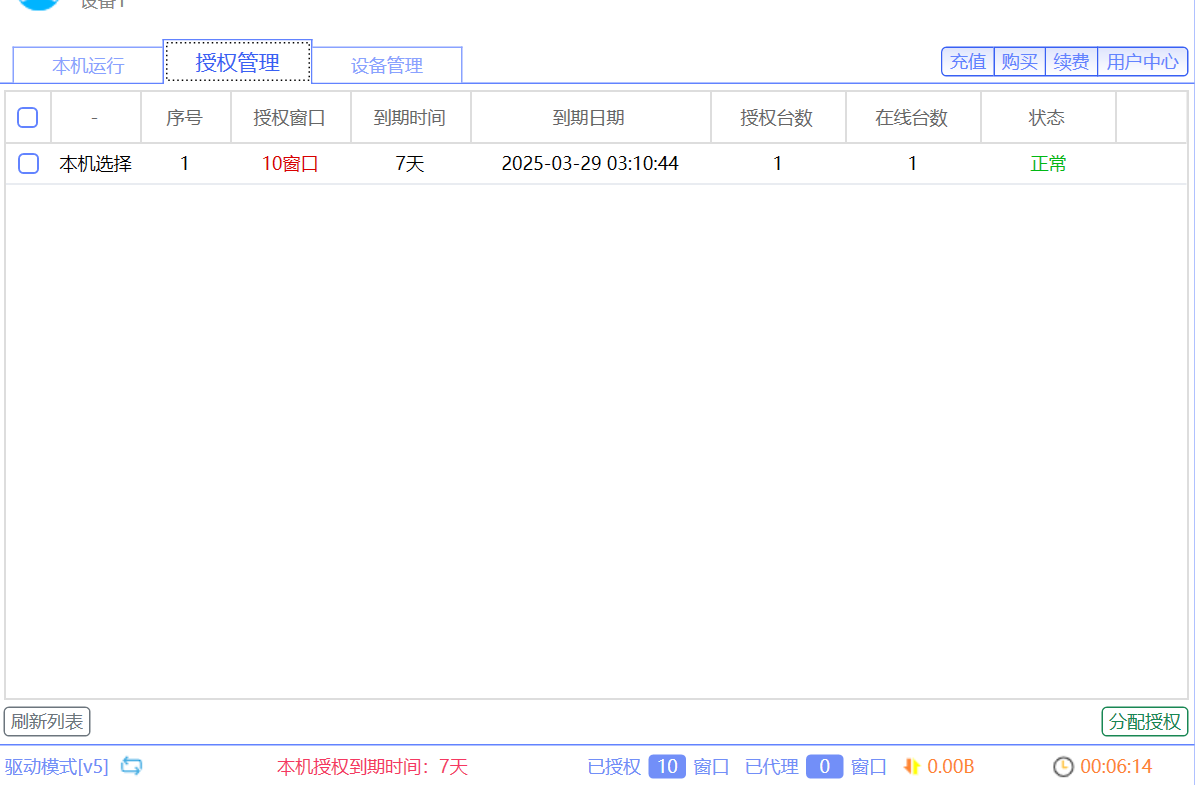Click the 续费 renew button

click(1071, 62)
